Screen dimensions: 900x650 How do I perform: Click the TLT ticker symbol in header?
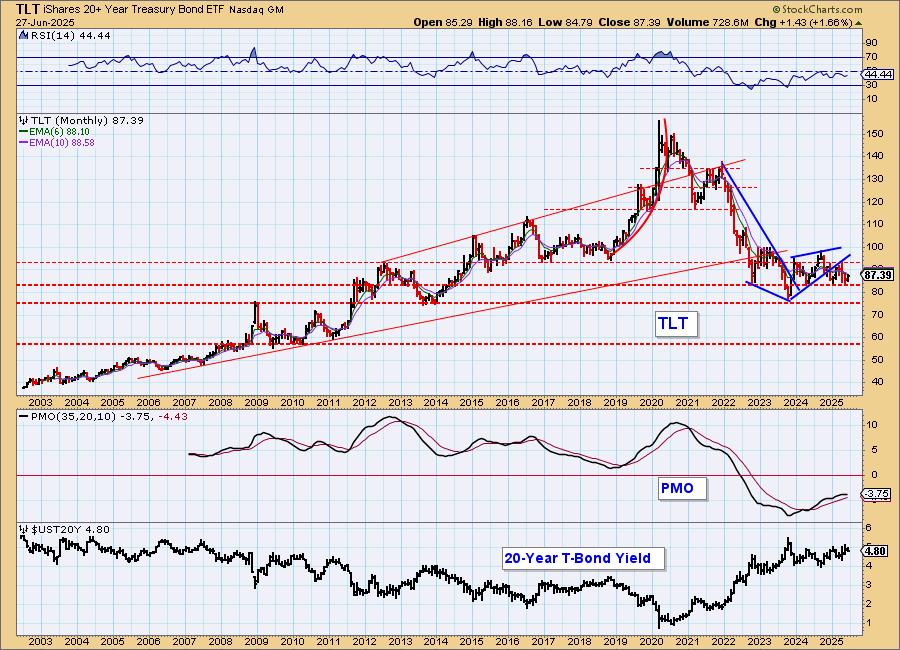[x=26, y=9]
